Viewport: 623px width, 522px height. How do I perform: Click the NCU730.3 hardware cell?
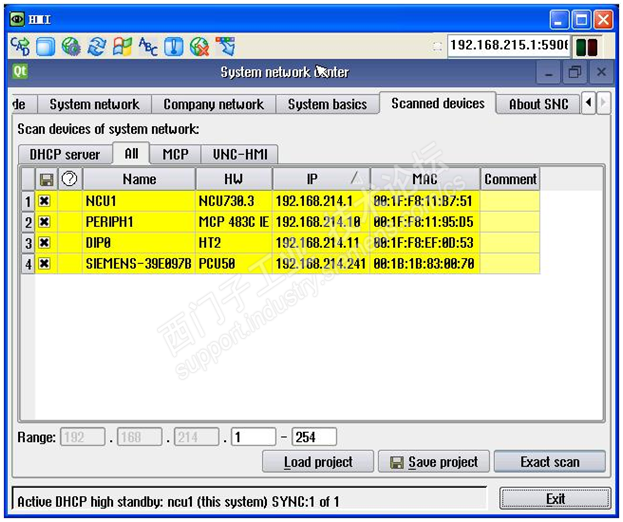(x=234, y=201)
